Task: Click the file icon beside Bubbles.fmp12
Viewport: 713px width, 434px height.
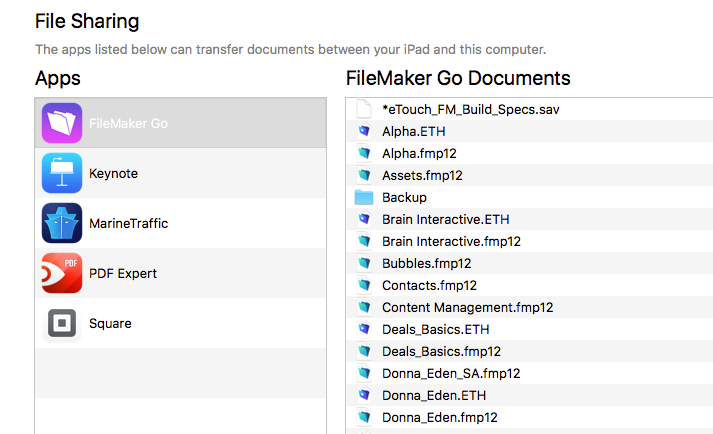Action: [364, 263]
